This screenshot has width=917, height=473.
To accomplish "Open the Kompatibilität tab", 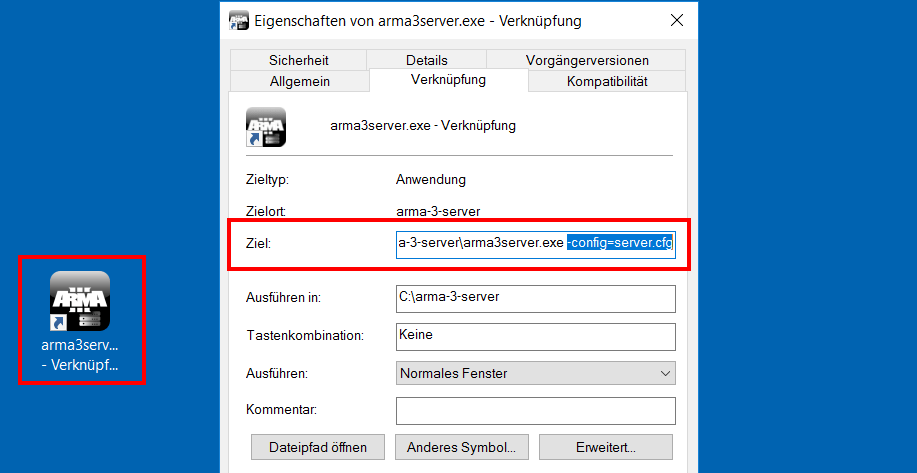I will pyautogui.click(x=607, y=81).
